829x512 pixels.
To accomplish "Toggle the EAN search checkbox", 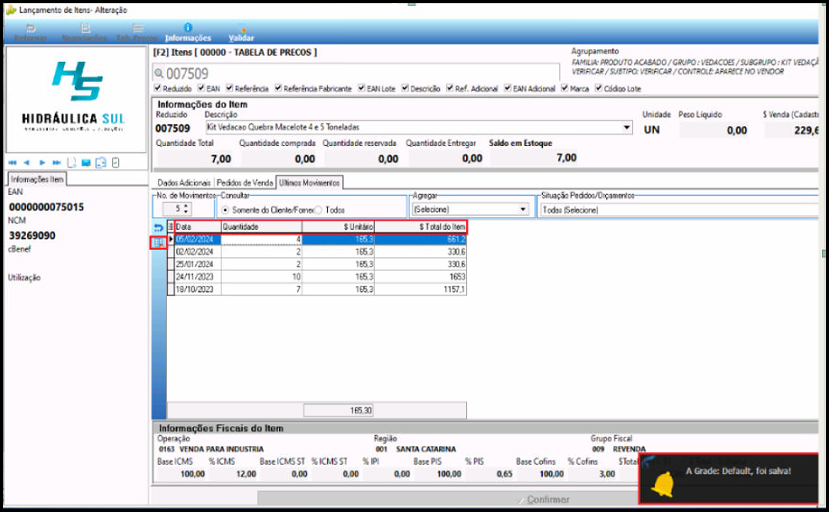I will pyautogui.click(x=201, y=88).
